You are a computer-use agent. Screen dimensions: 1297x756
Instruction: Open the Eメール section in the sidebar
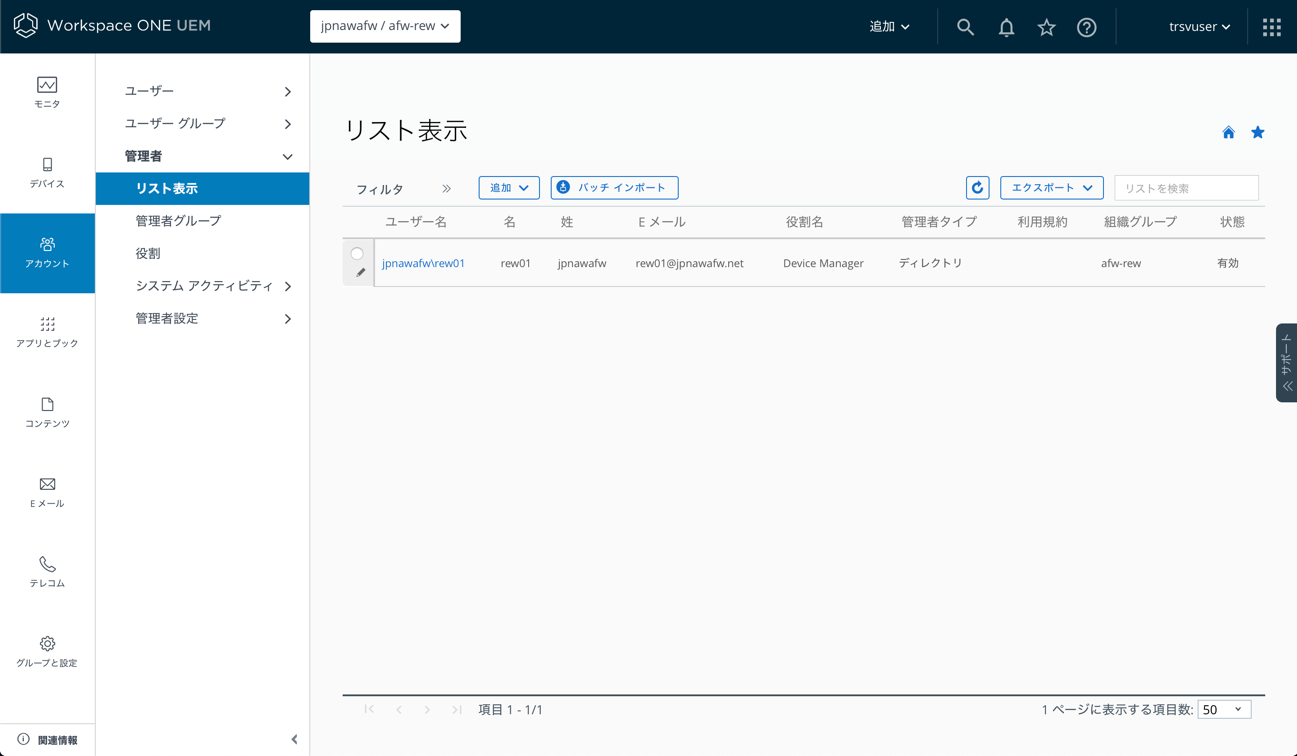click(x=47, y=492)
